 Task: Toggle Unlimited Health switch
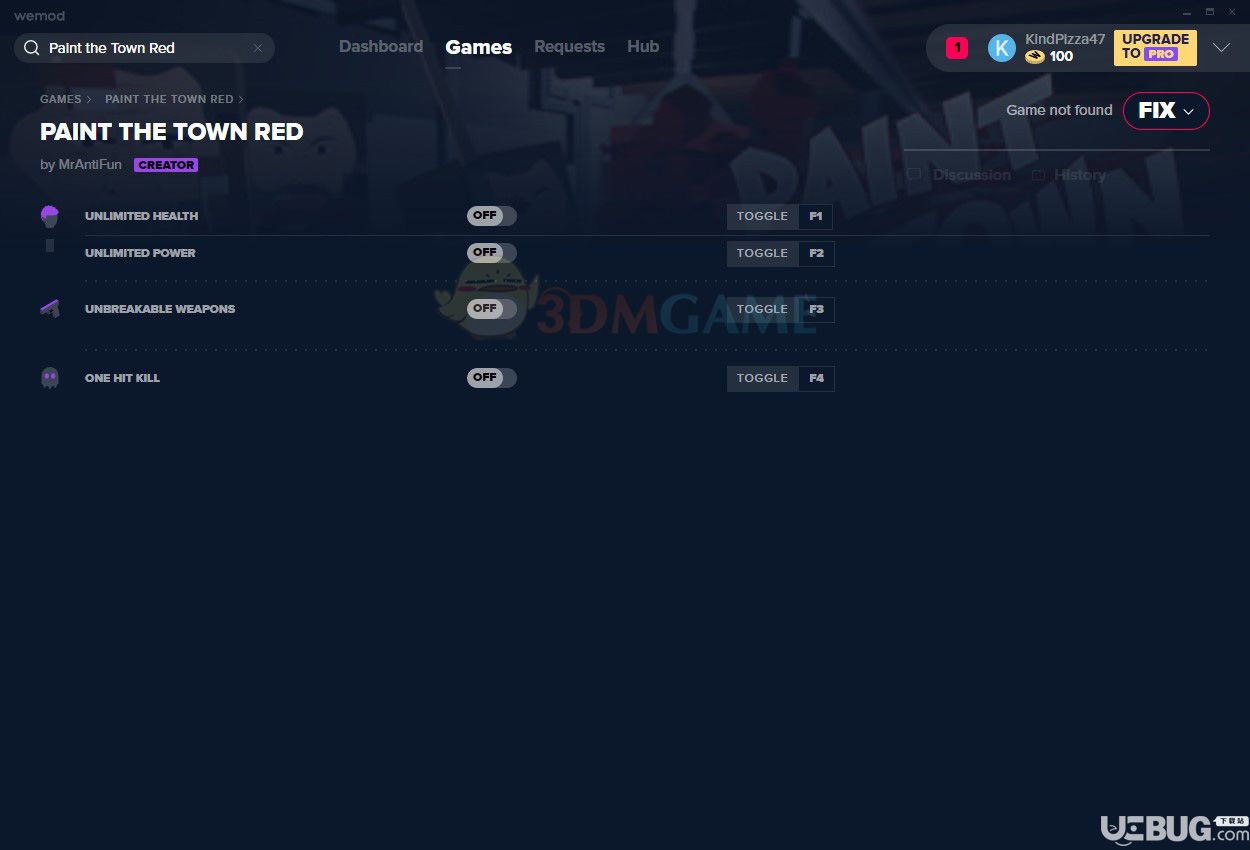(x=492, y=216)
